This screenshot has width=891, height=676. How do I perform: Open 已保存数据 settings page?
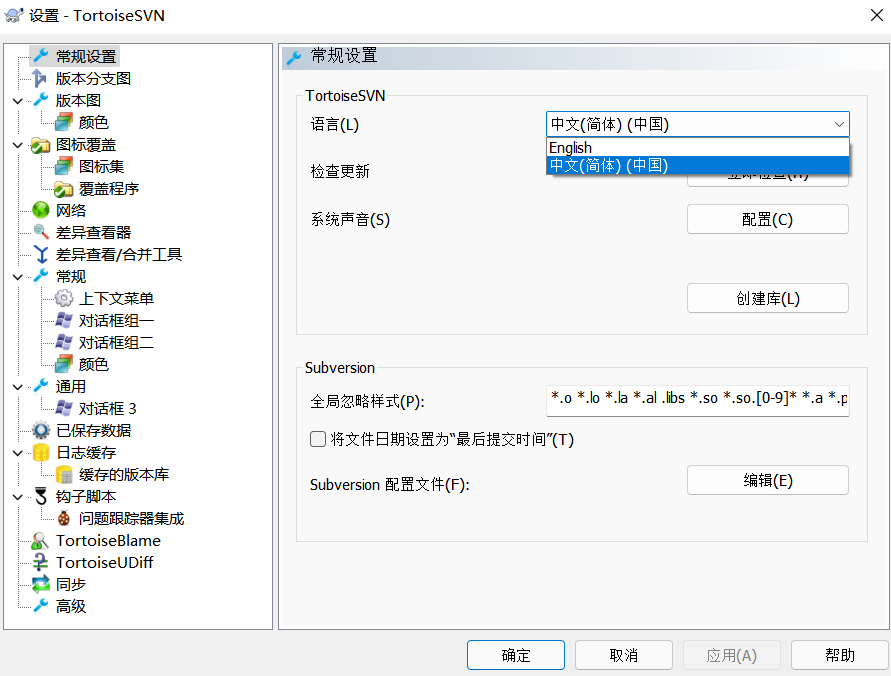coord(93,430)
